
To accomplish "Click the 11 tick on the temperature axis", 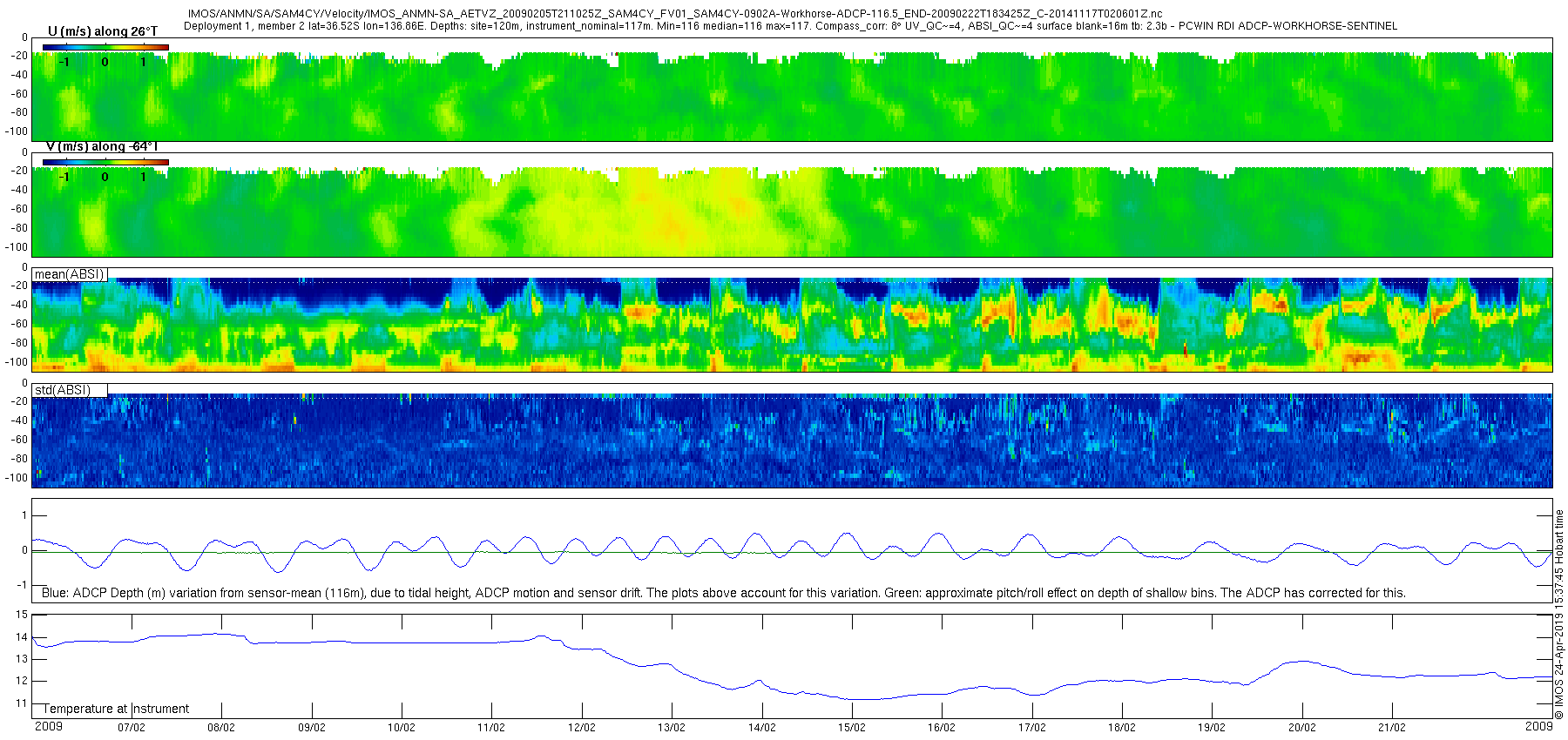I will [22, 703].
